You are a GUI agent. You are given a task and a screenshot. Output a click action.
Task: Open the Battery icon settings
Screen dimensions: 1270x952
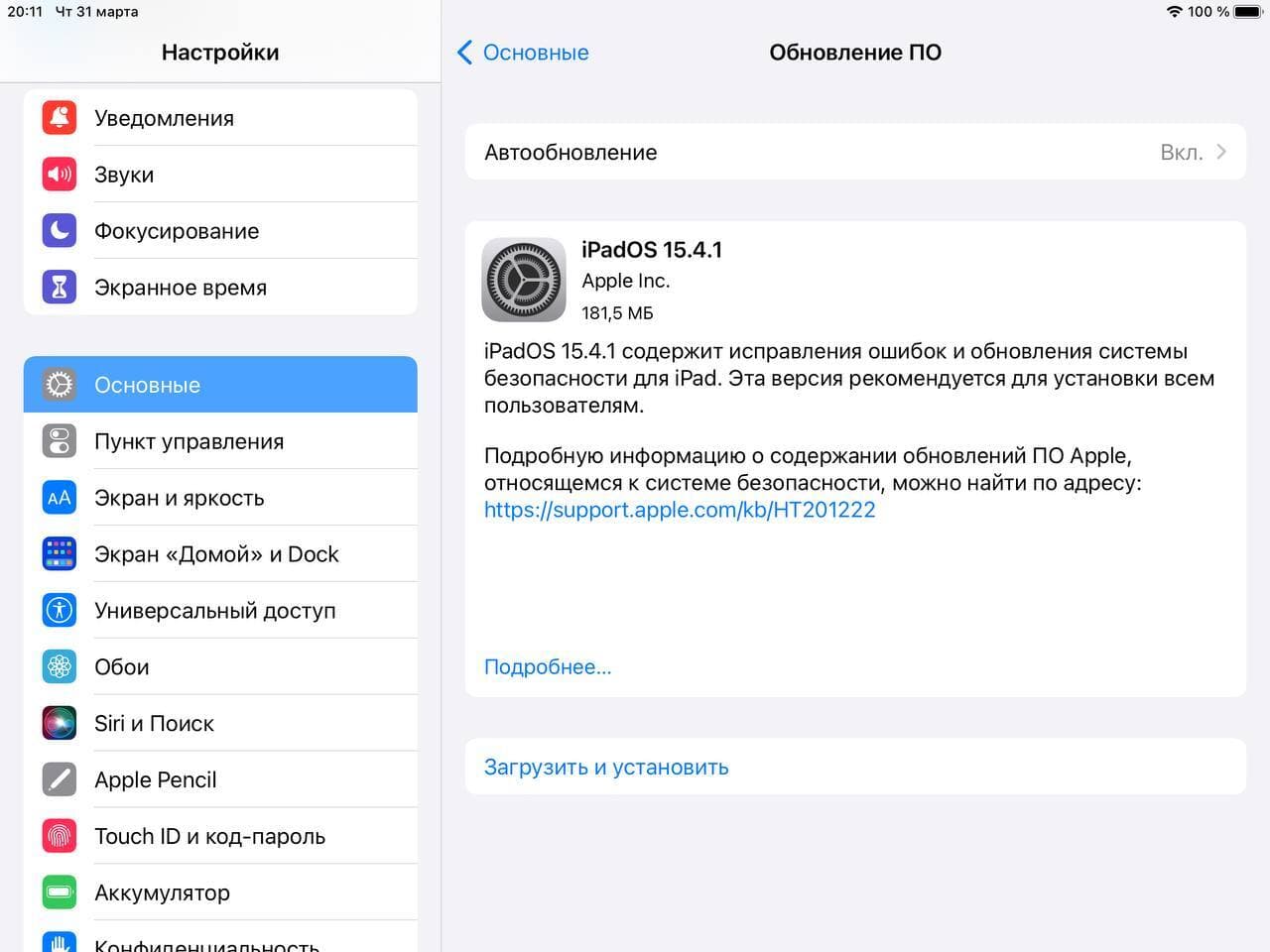tap(60, 892)
